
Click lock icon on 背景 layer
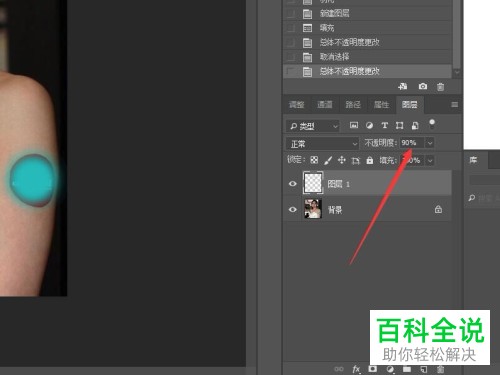438,209
